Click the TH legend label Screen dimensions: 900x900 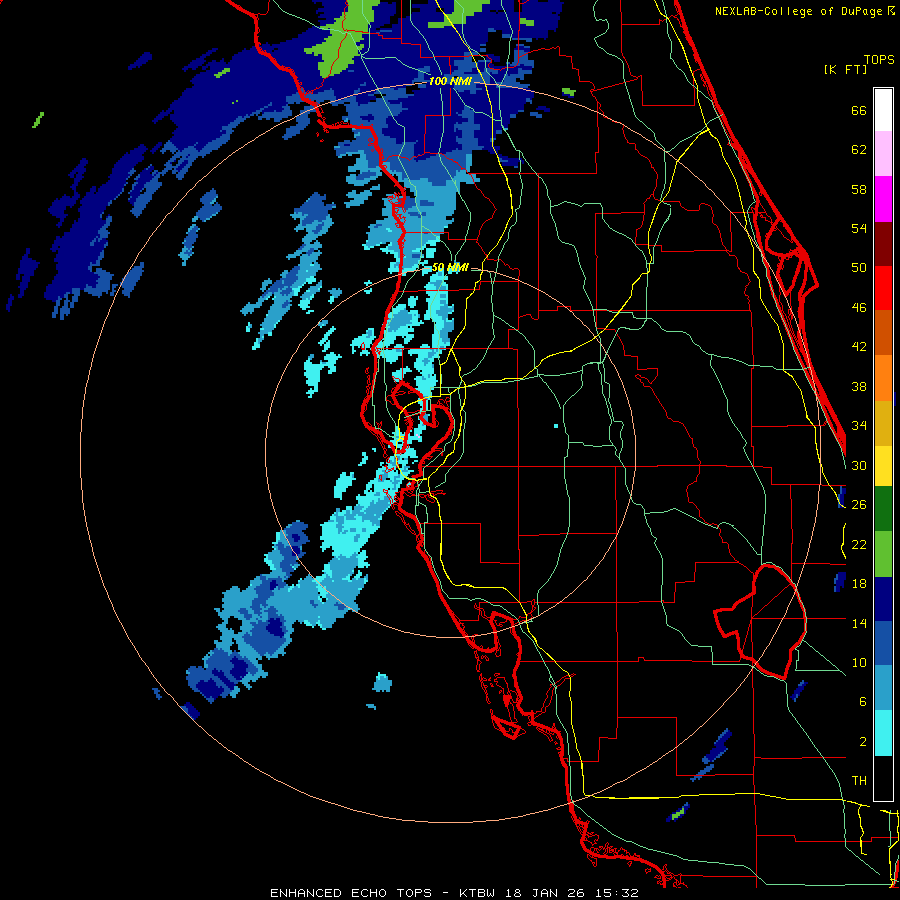click(x=859, y=781)
